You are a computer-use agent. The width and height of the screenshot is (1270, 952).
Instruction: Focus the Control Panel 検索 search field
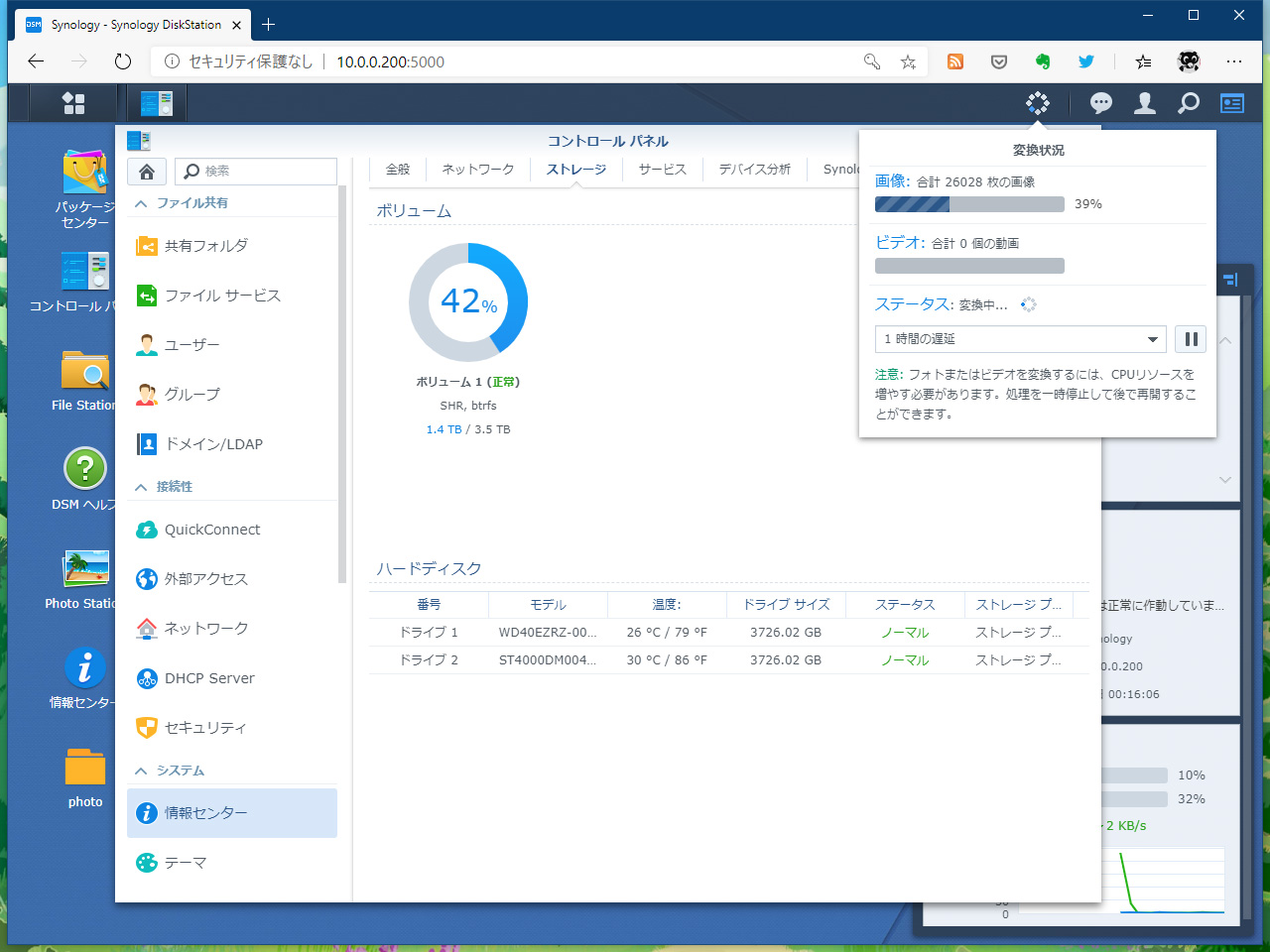tap(256, 172)
